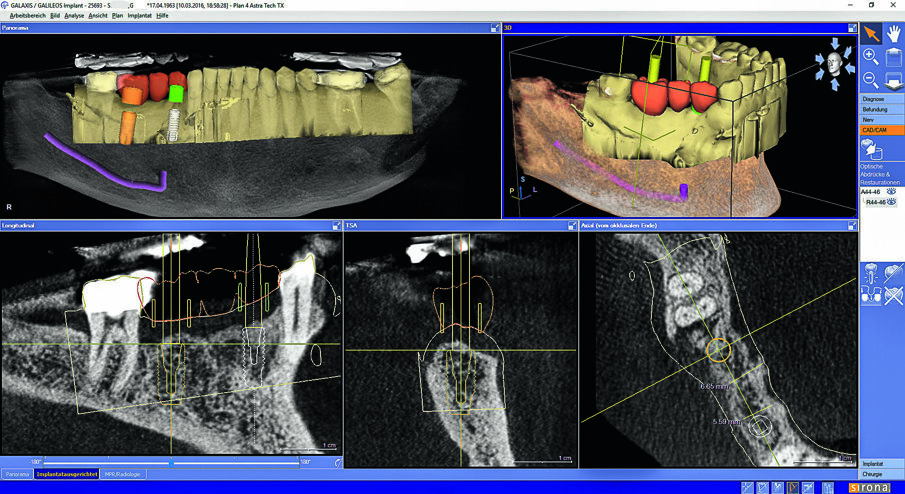This screenshot has width=905, height=494.
Task: Click the lower volume slice arrow icon
Action: (893, 81)
